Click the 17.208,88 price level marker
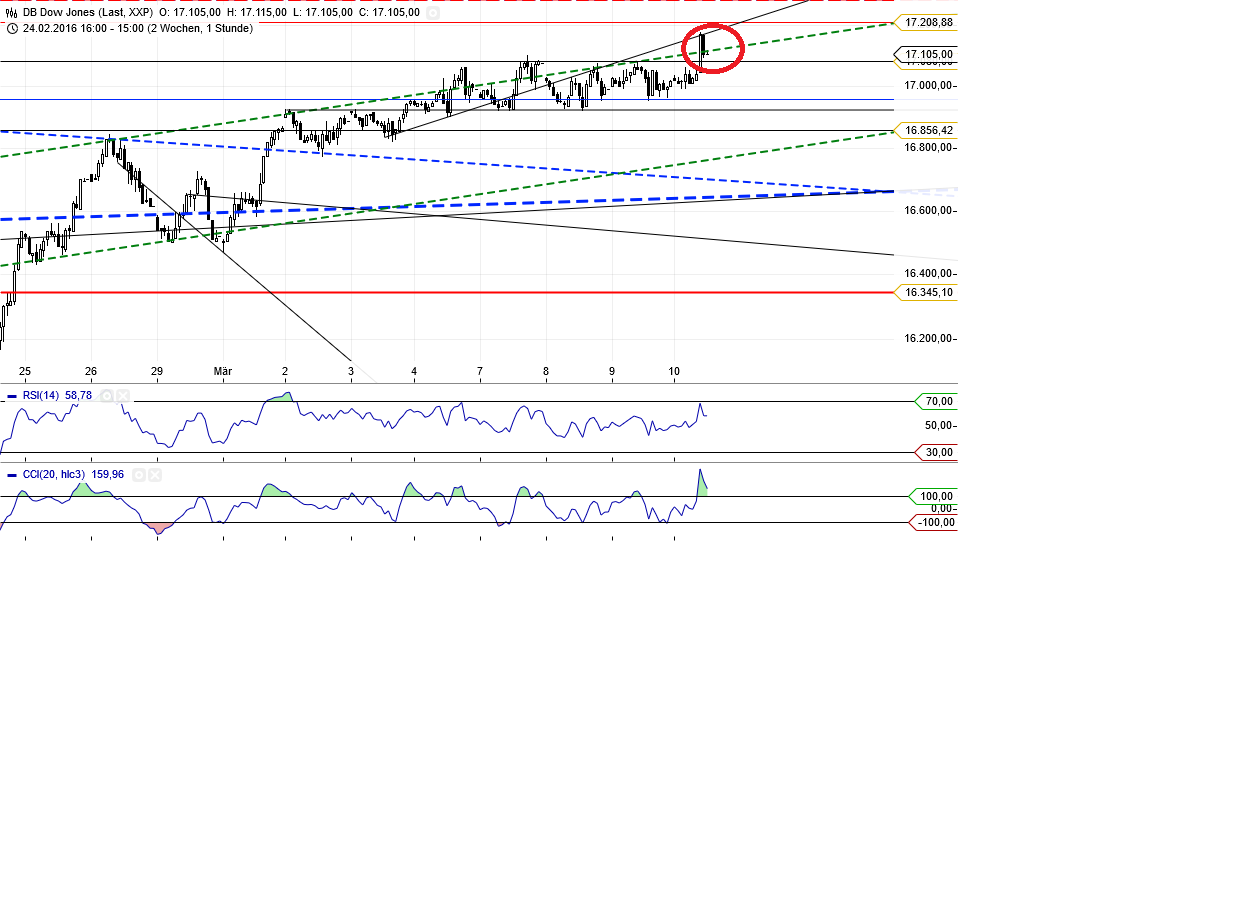Viewport: 1234px width, 905px height. point(926,22)
